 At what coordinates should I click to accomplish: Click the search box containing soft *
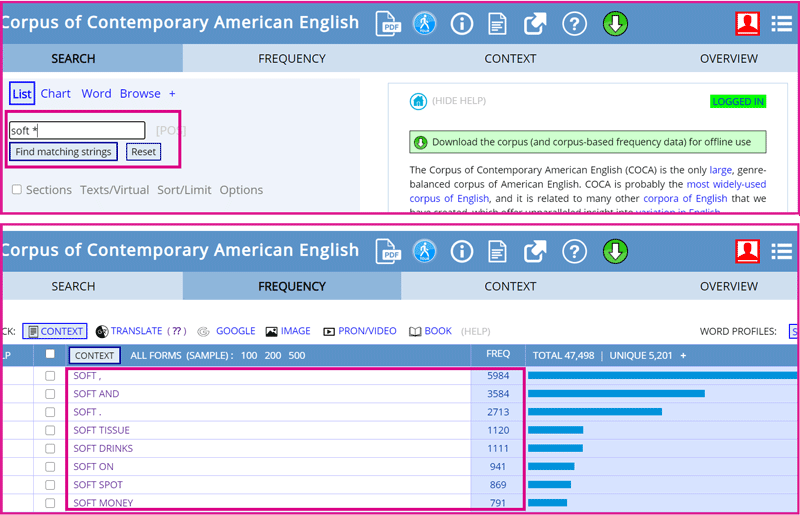pos(77,131)
